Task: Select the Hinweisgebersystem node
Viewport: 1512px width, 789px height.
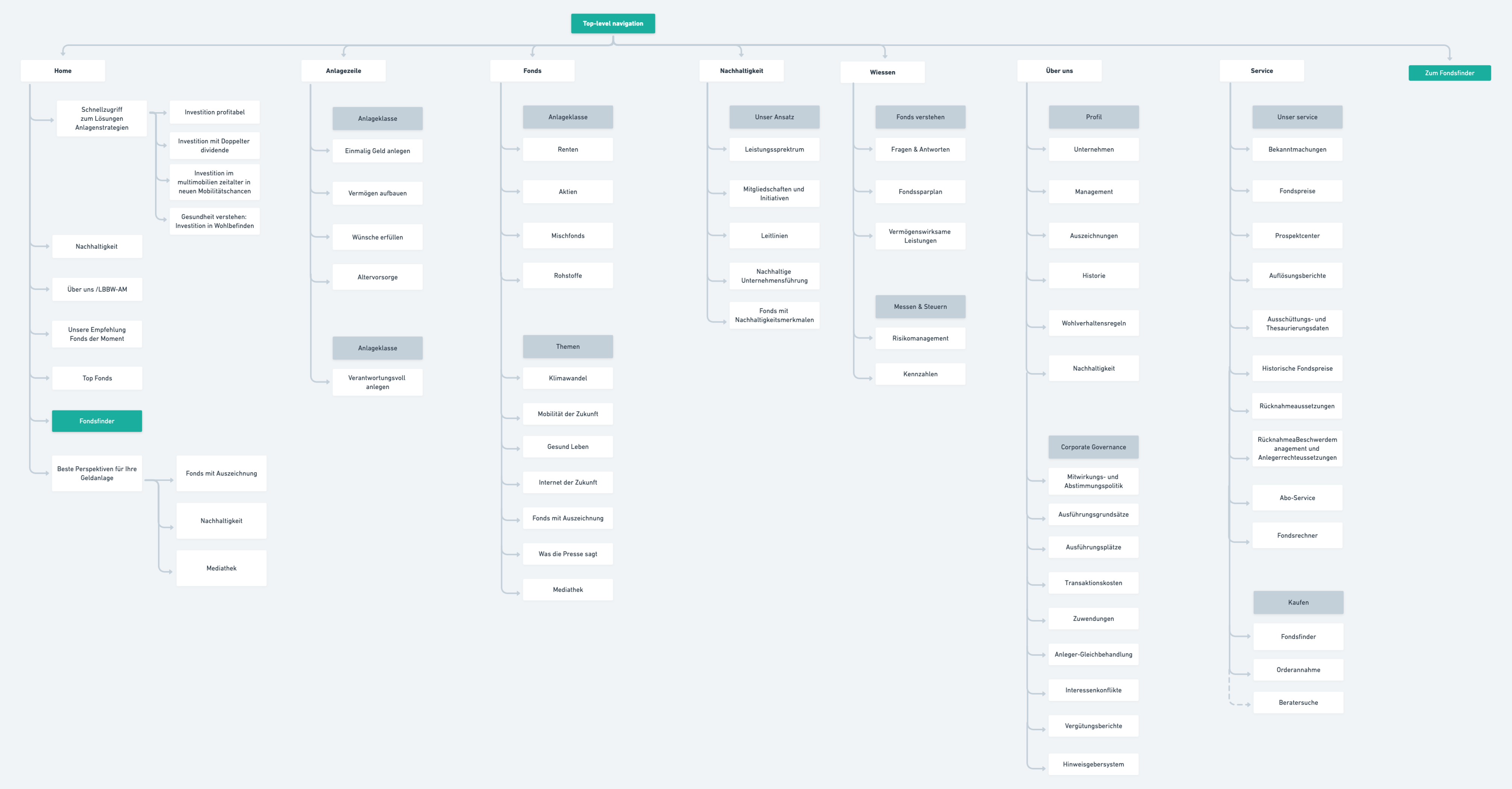Action: (1093, 764)
